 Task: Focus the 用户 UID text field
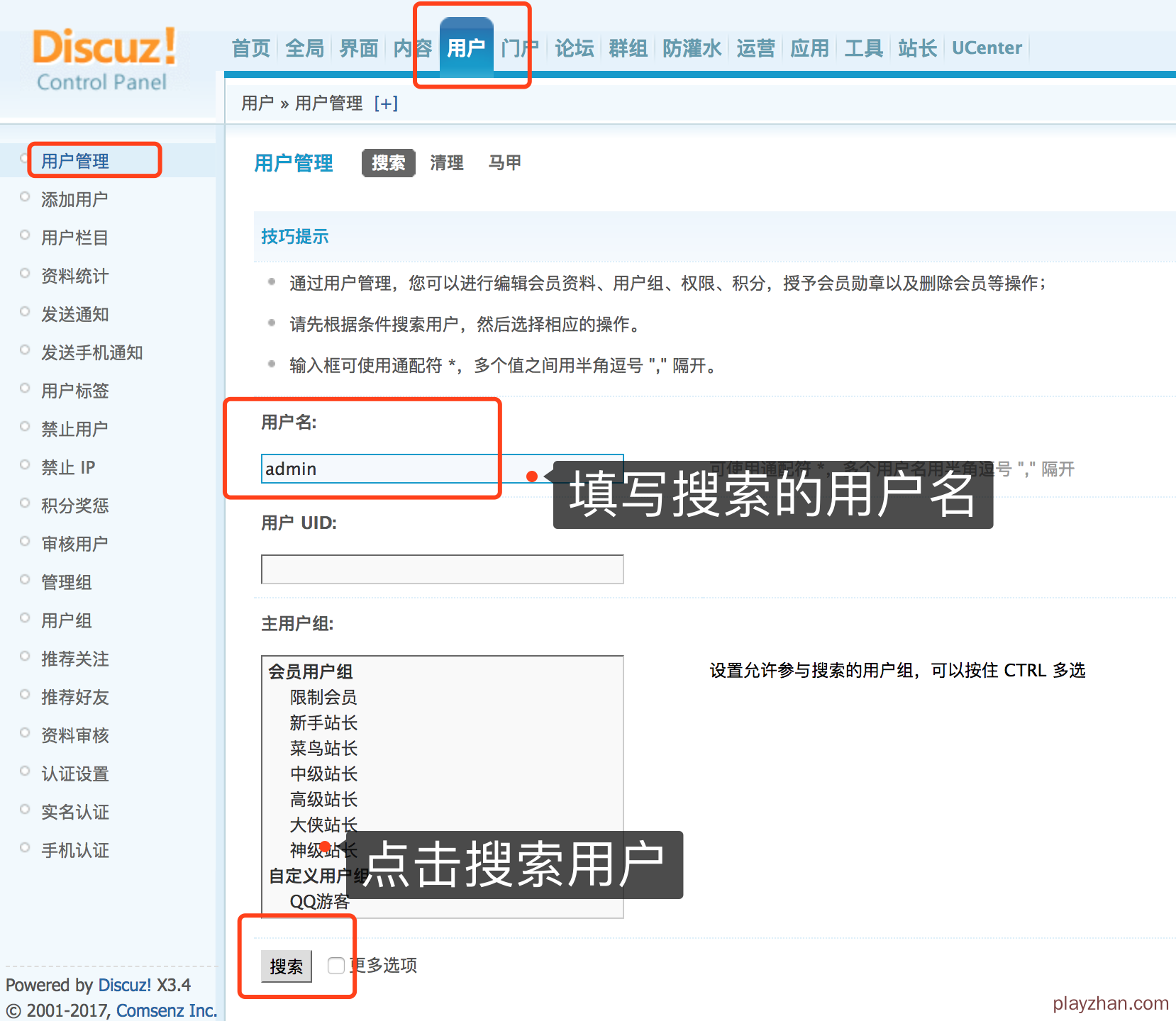click(442, 569)
